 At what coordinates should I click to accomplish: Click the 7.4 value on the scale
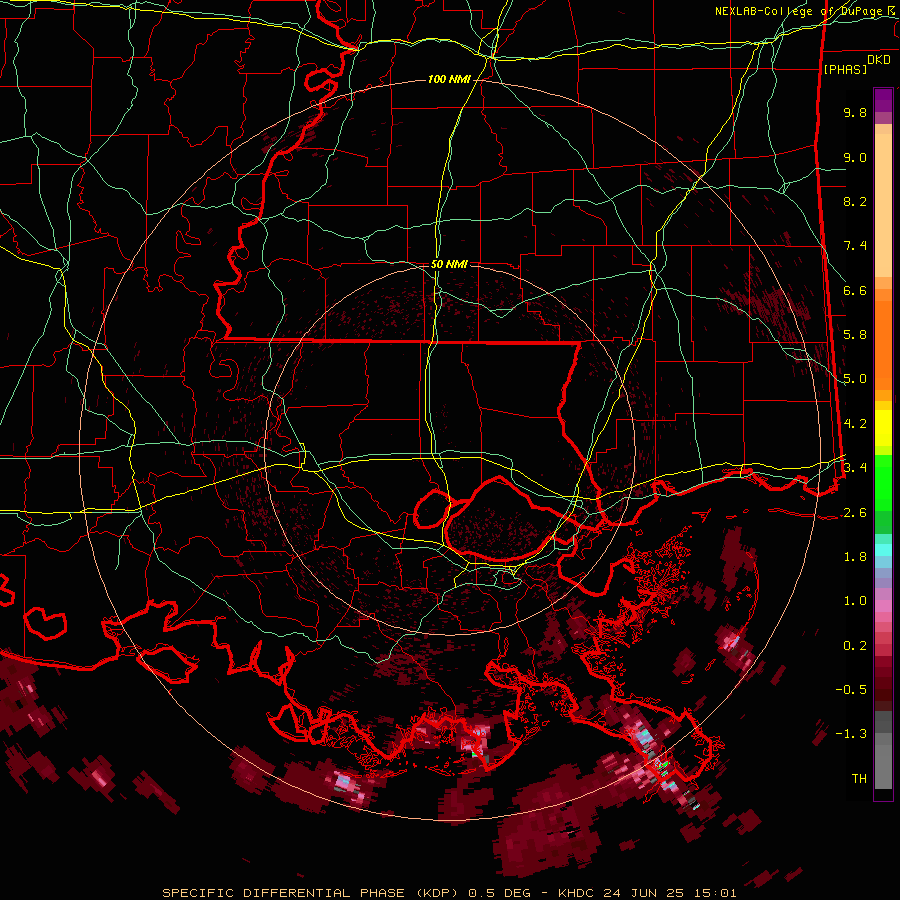click(x=855, y=246)
